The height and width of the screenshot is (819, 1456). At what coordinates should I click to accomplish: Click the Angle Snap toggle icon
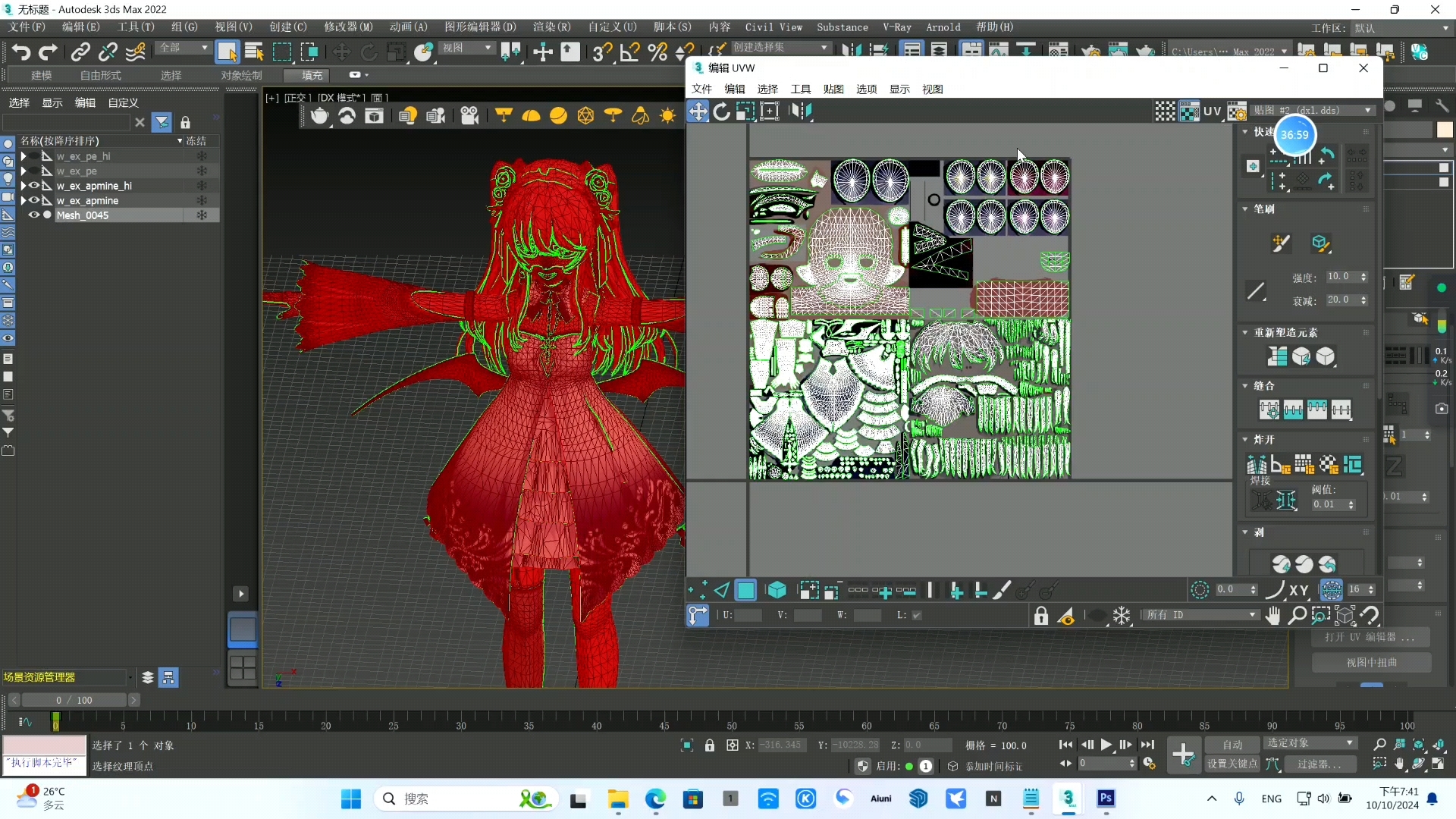(629, 52)
